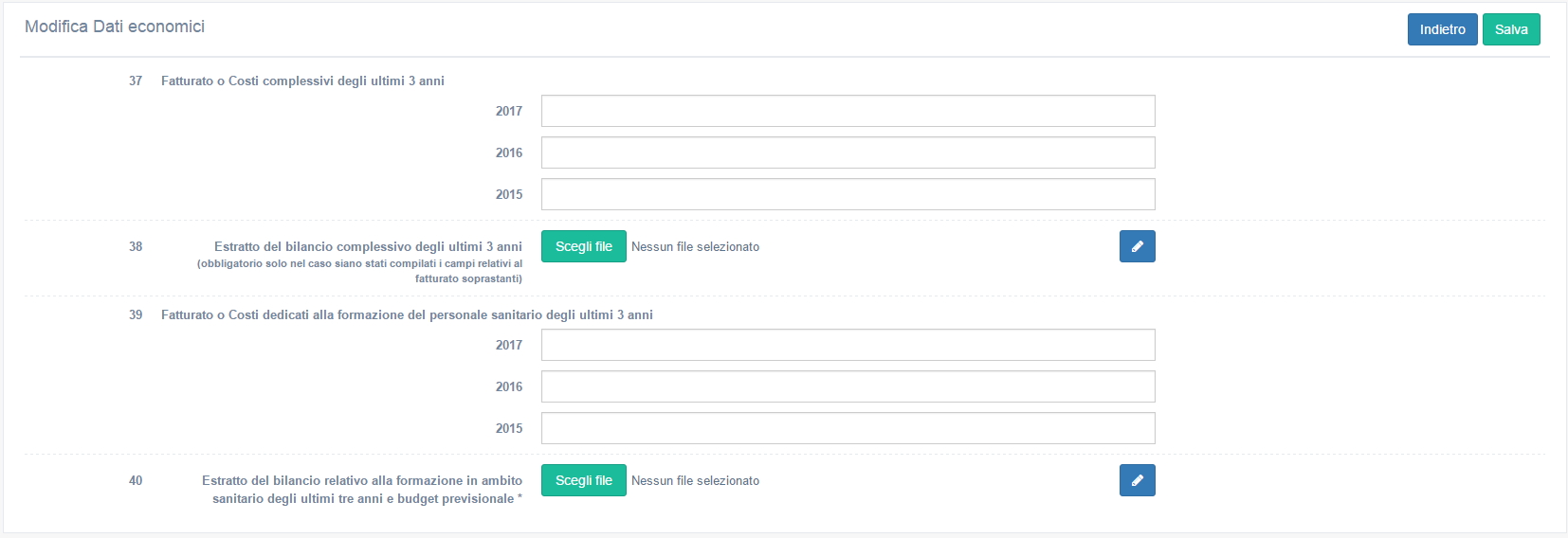Click 'Nessun file selezionato' in item 38
The height and width of the screenshot is (538, 1568).
[x=695, y=246]
